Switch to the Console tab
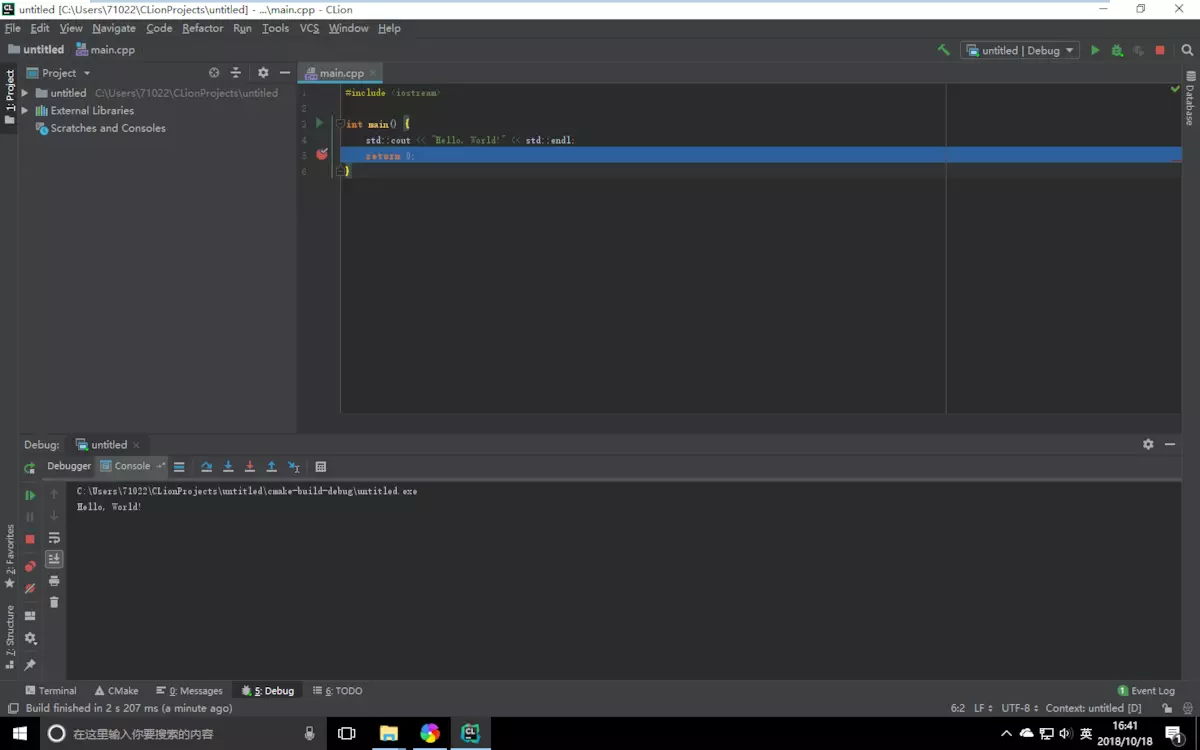This screenshot has height=750, width=1200. [132, 466]
